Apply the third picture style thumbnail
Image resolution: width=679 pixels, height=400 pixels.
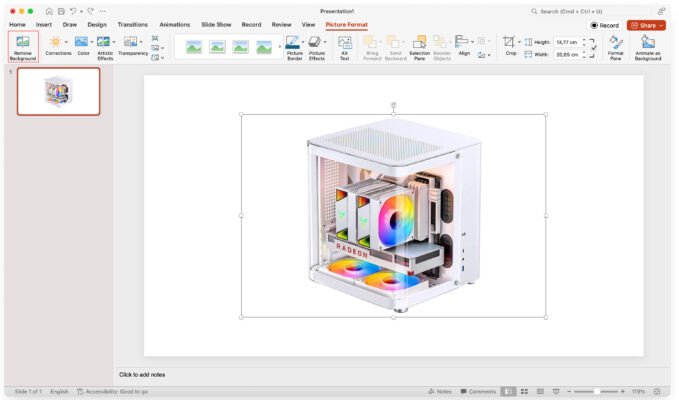(240, 47)
